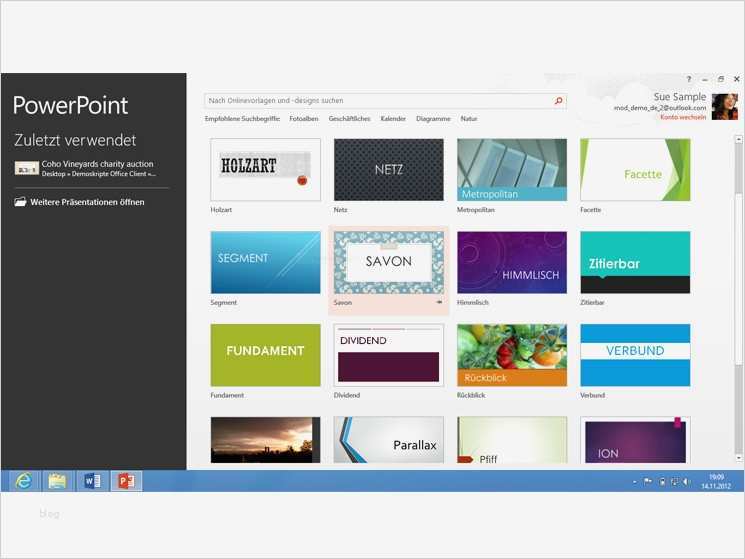The image size is (745, 559).
Task: Pin the Savon template
Action: tap(439, 302)
